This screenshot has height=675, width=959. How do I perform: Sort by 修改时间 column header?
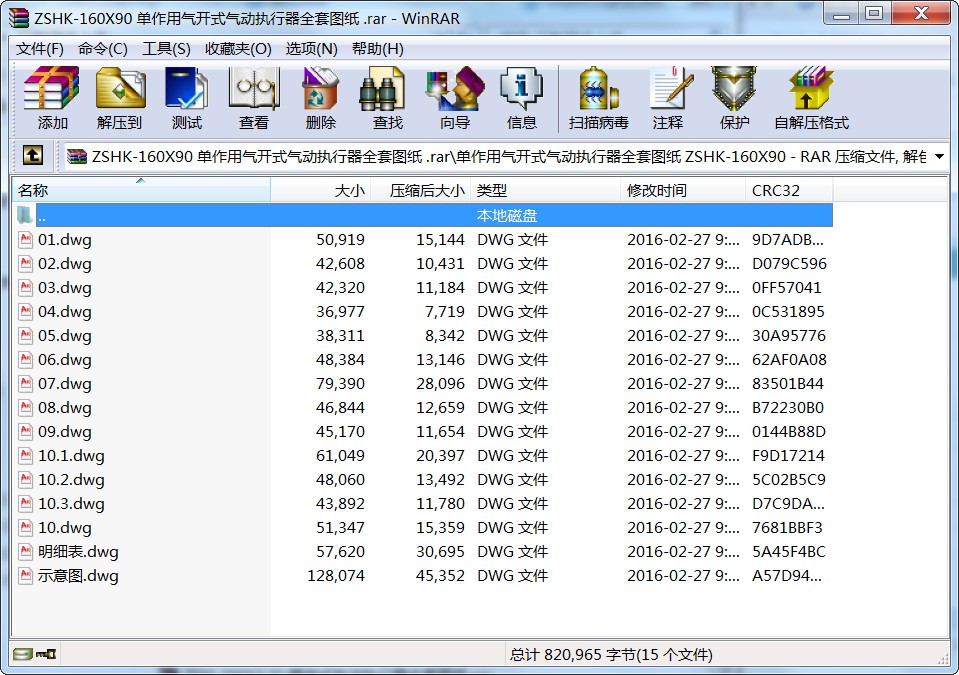pyautogui.click(x=683, y=190)
